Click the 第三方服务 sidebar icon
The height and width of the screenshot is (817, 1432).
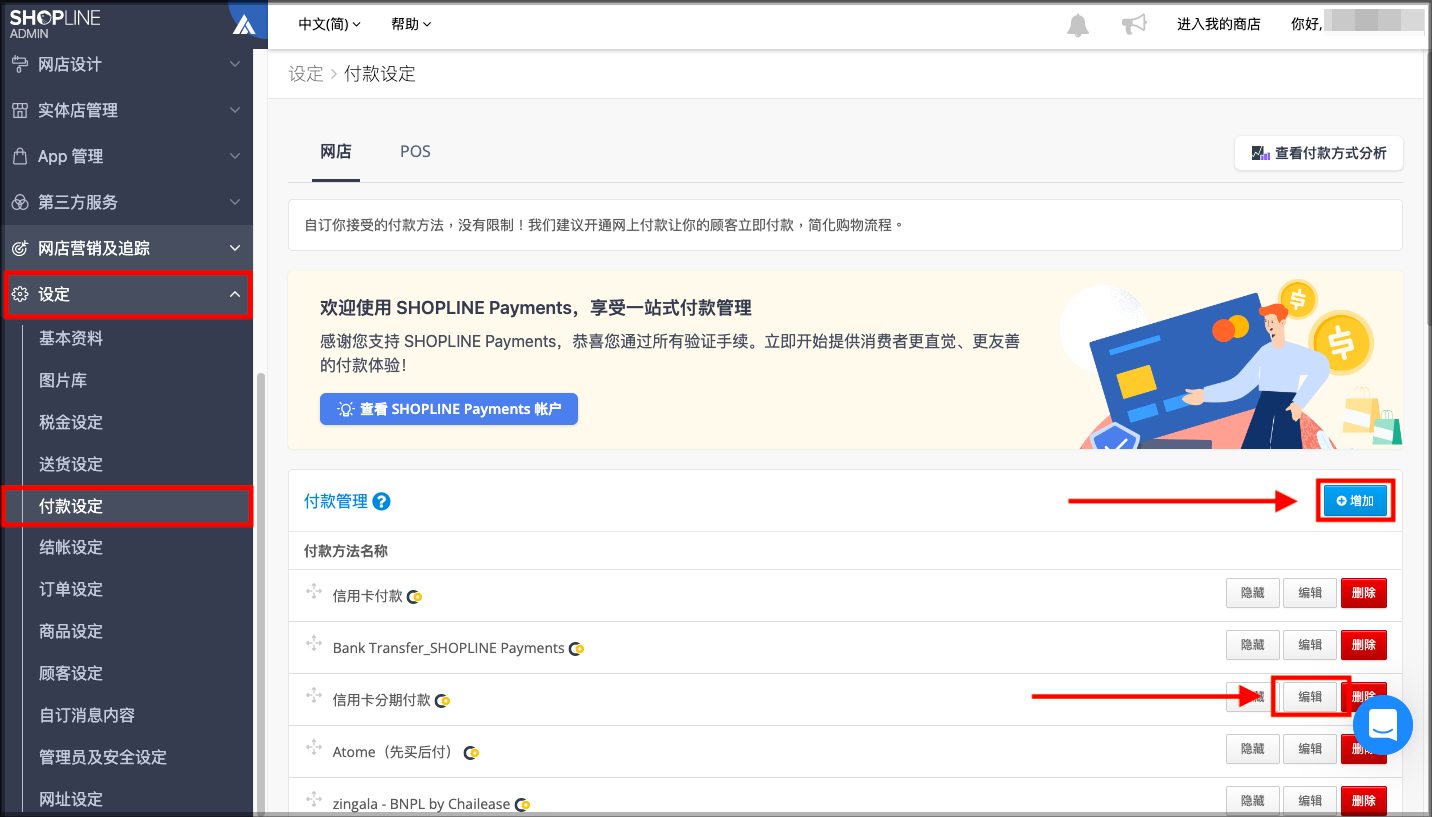tap(20, 202)
